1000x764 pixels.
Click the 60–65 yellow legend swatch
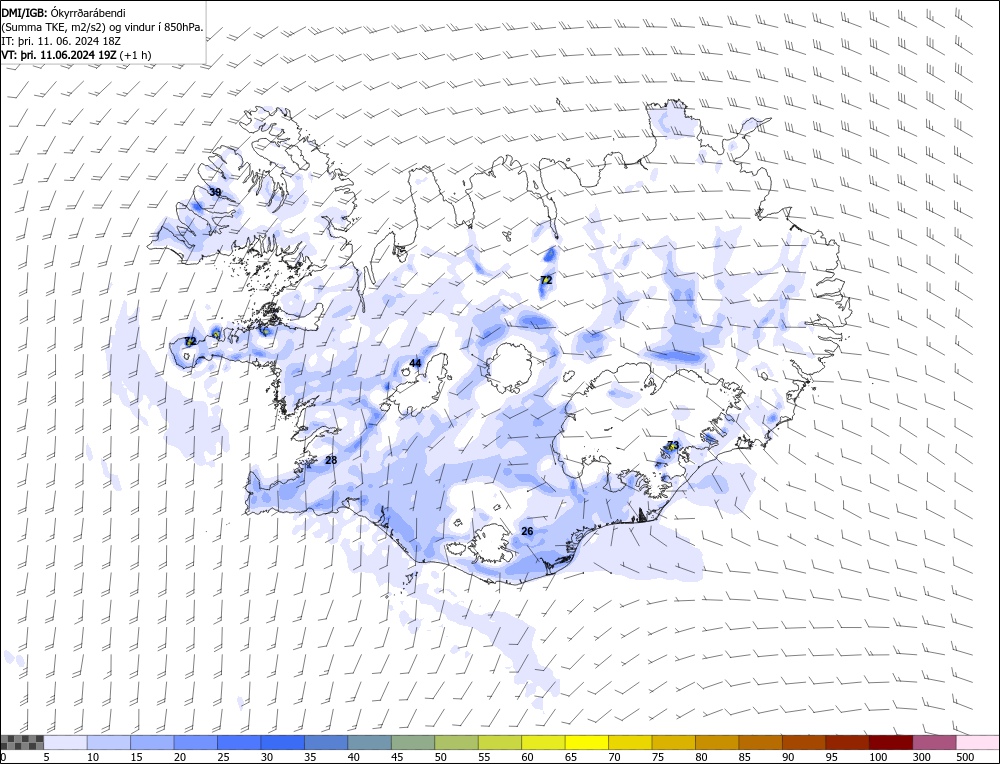click(543, 742)
